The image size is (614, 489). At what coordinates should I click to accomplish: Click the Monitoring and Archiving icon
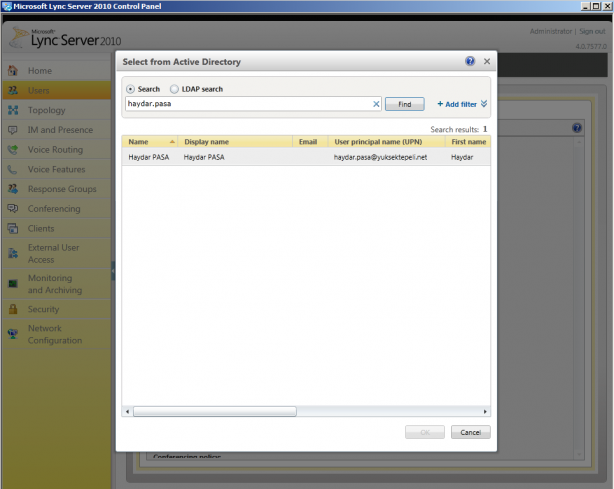click(x=13, y=284)
